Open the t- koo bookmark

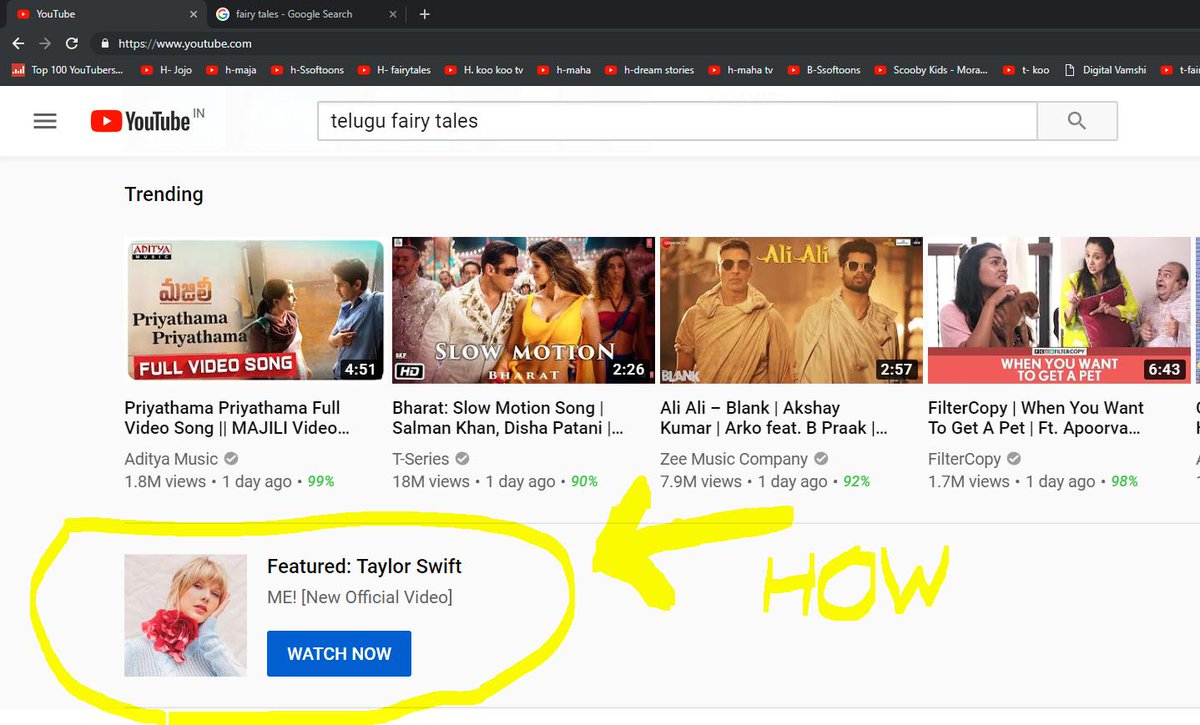point(1025,70)
